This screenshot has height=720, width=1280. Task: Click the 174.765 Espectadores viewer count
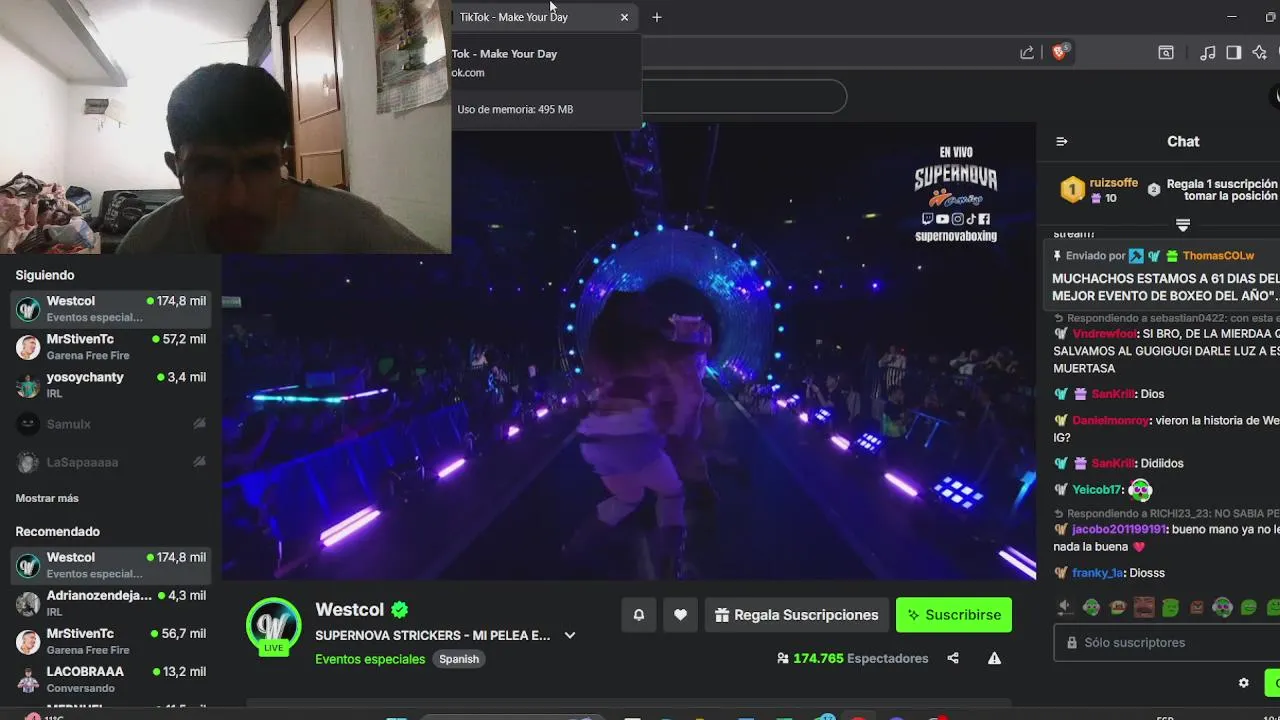point(852,658)
